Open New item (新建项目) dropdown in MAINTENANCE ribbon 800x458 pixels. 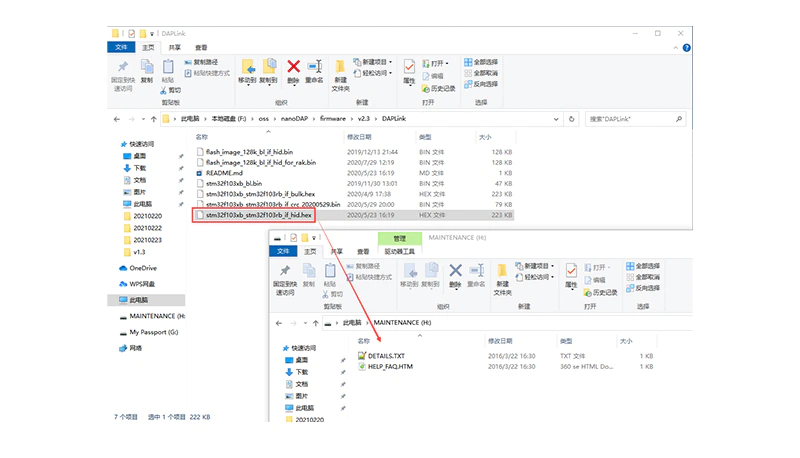(x=535, y=266)
